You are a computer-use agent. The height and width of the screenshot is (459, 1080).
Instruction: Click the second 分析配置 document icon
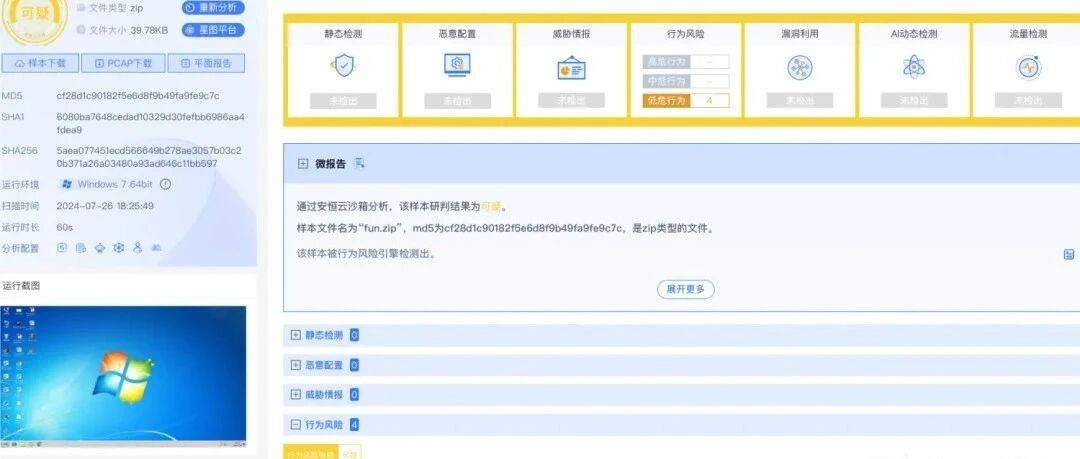tap(81, 247)
